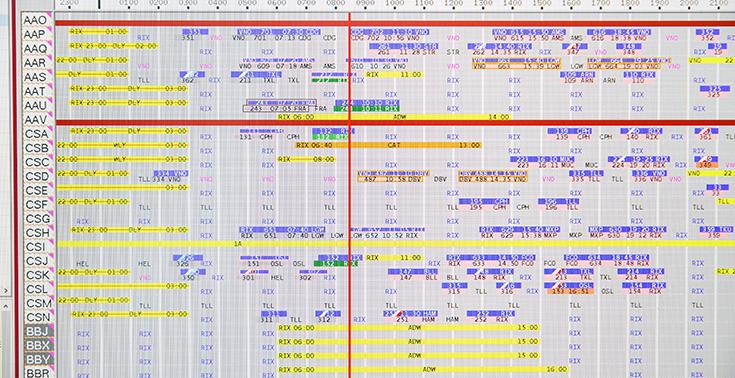735x378 pixels.
Task: Click the upward arrow below the left scroll arrow
Action: click(x=5, y=306)
